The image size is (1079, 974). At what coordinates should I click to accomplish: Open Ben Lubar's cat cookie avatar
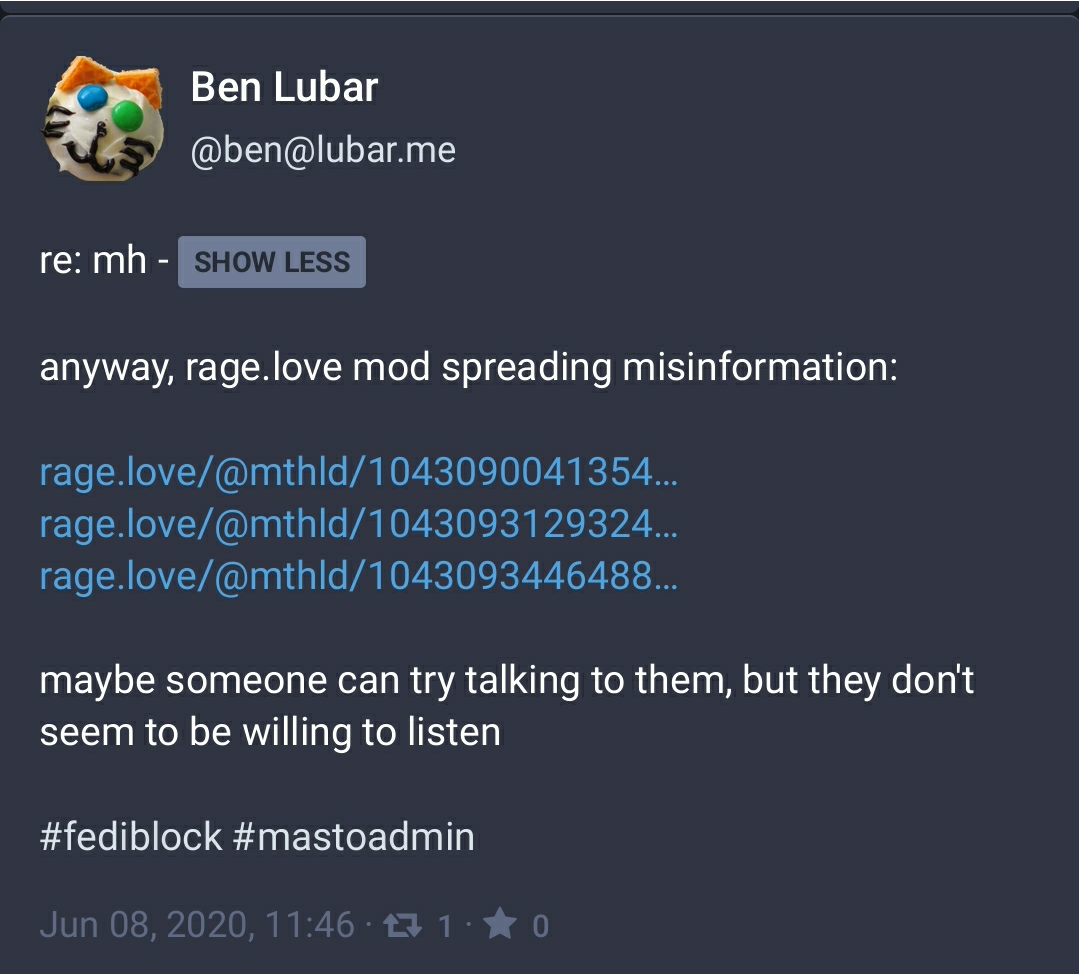(102, 118)
